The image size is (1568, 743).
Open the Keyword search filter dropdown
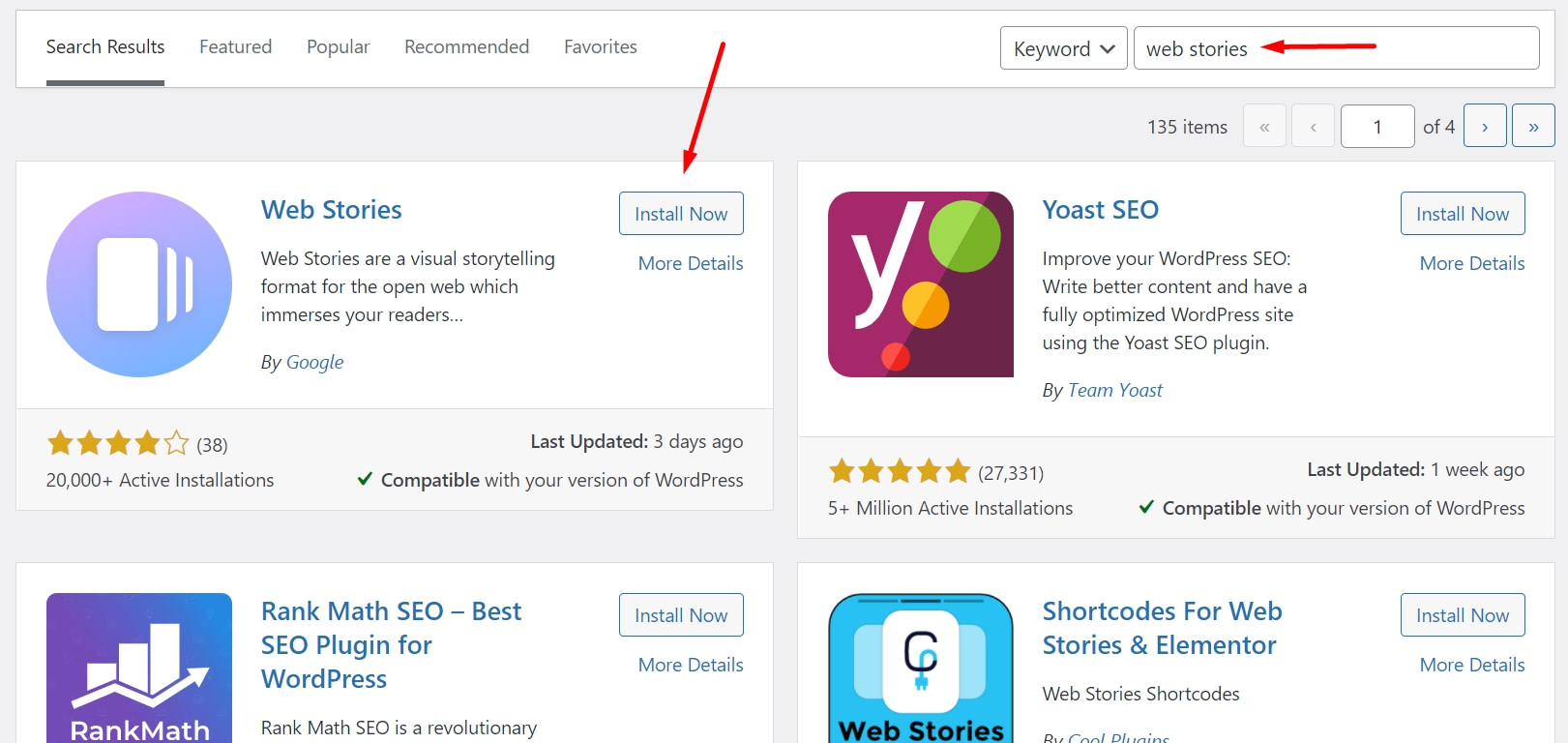pyautogui.click(x=1062, y=47)
